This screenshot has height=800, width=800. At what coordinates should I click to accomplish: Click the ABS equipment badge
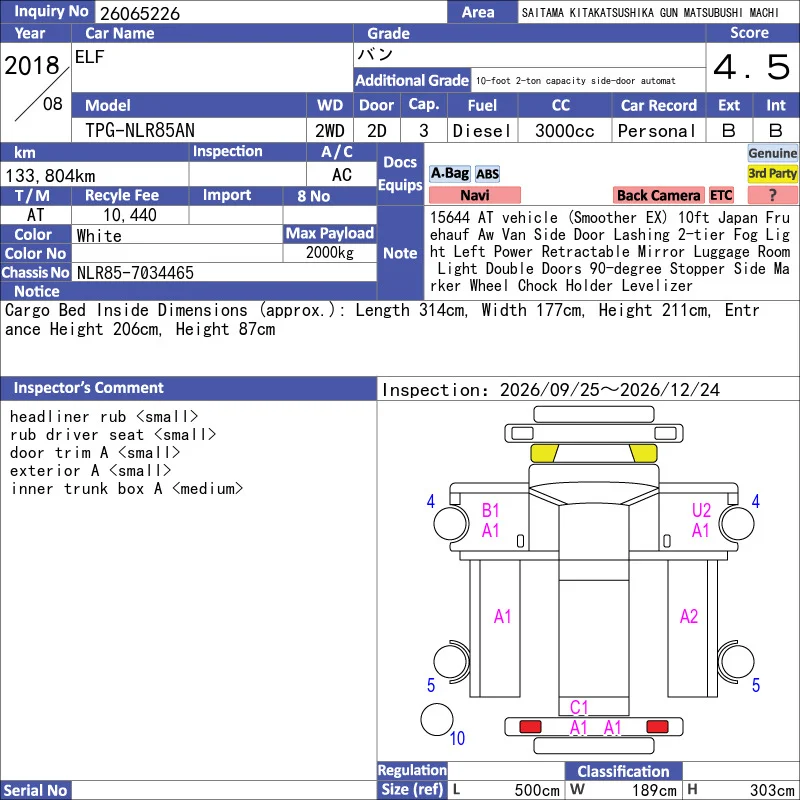point(487,174)
